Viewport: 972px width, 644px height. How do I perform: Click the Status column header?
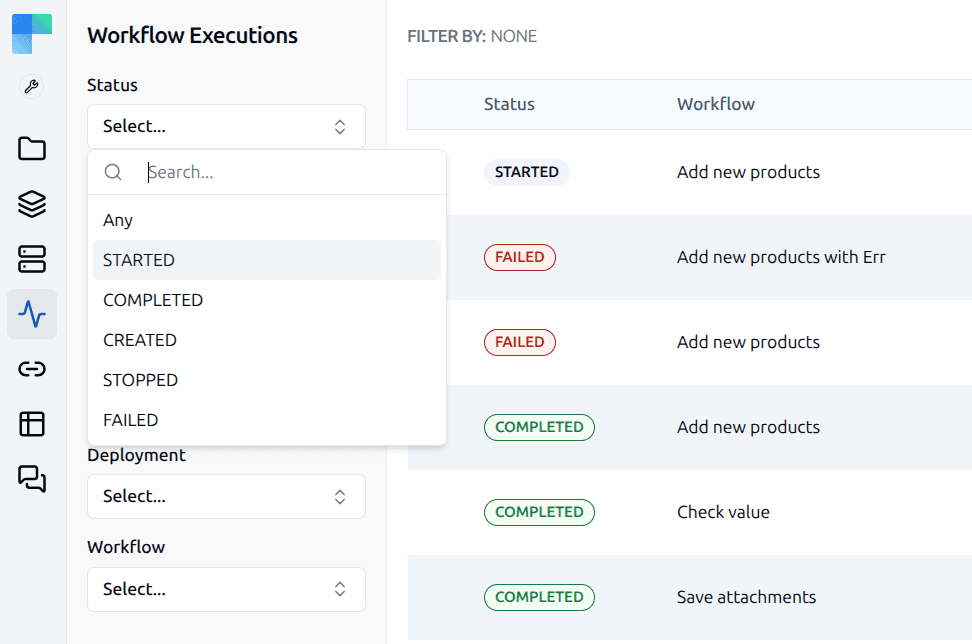[x=509, y=104]
